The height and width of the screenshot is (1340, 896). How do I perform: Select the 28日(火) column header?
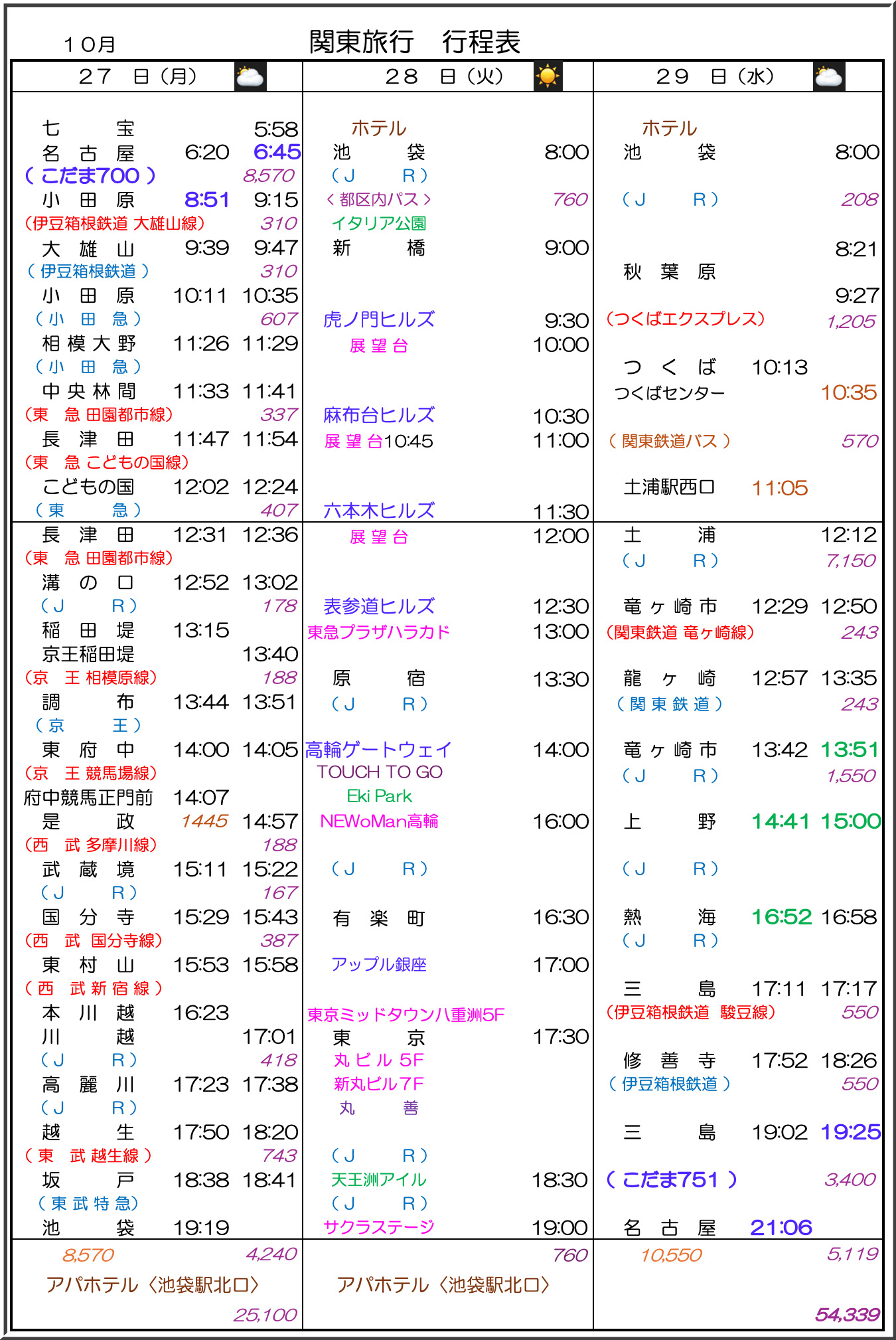point(444,77)
